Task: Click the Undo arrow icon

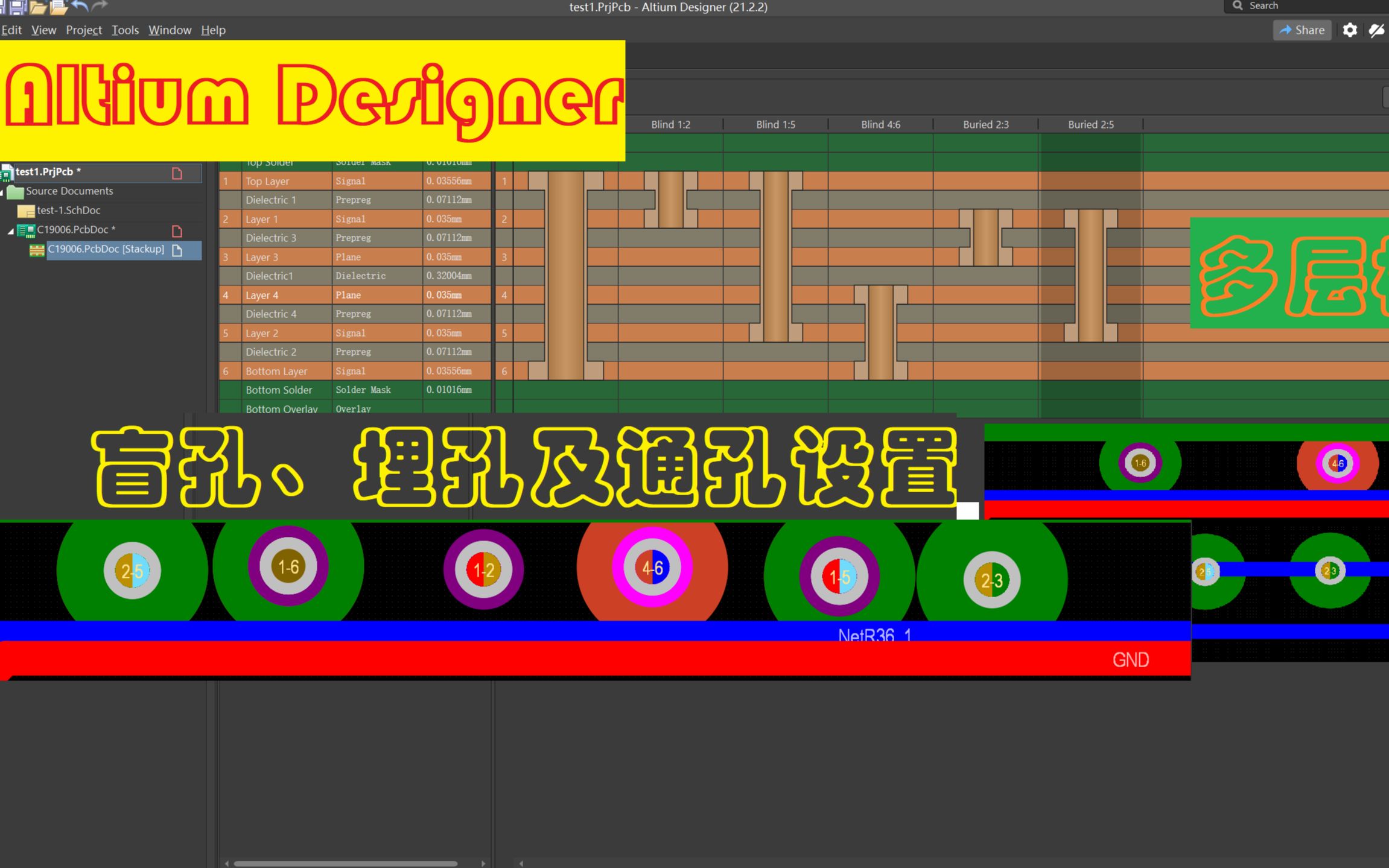Action: [x=80, y=6]
